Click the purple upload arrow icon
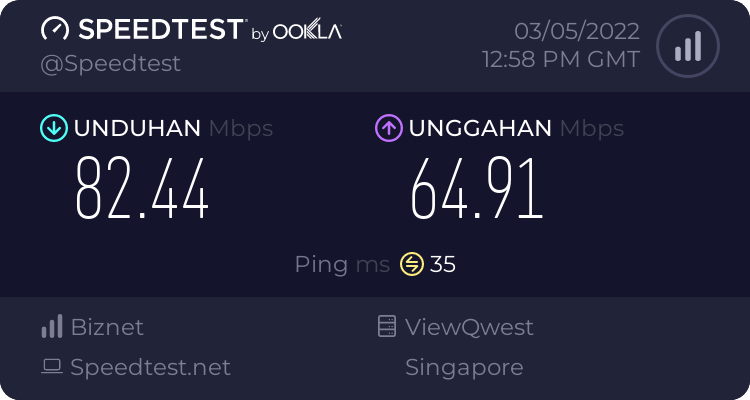 coord(388,128)
